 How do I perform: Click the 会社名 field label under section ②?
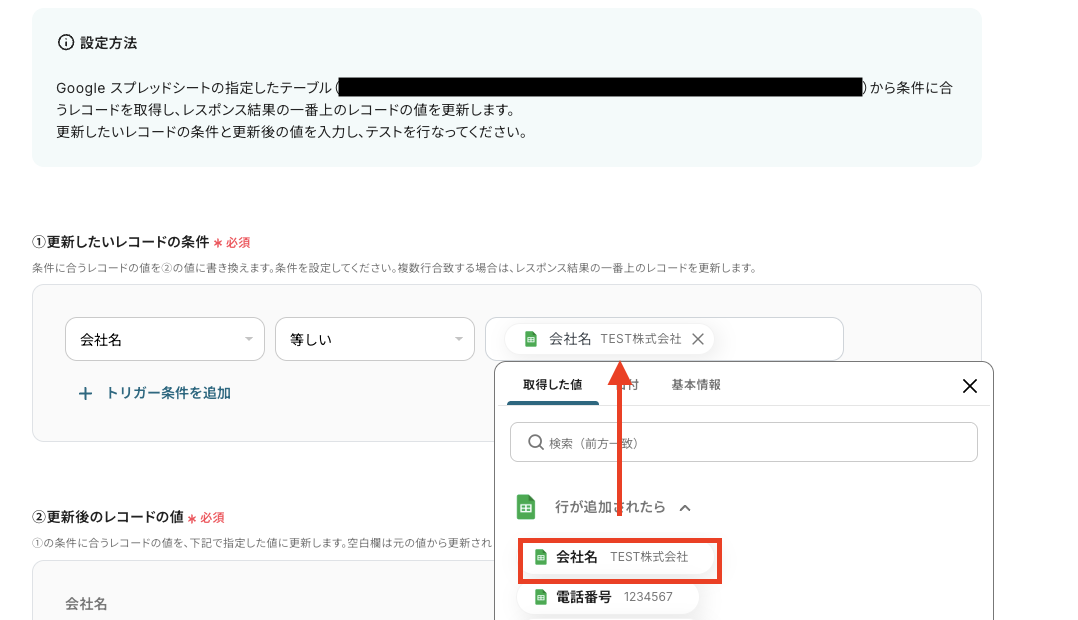coord(86,604)
